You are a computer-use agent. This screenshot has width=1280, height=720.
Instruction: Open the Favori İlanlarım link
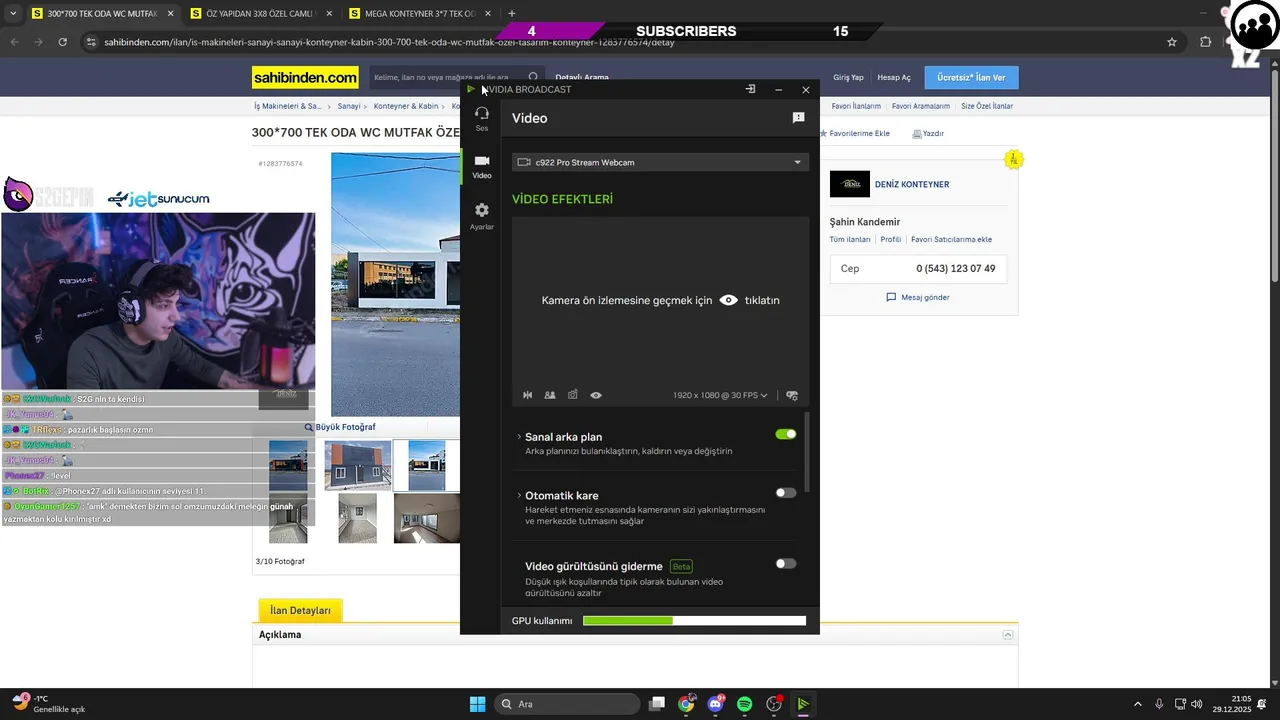[x=856, y=106]
